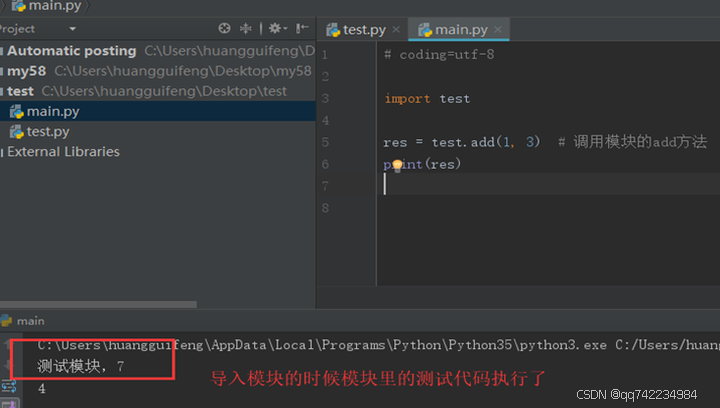Viewport: 720px width, 408px height.
Task: Click main.py in the breadcrumb bar
Action: coord(53,6)
